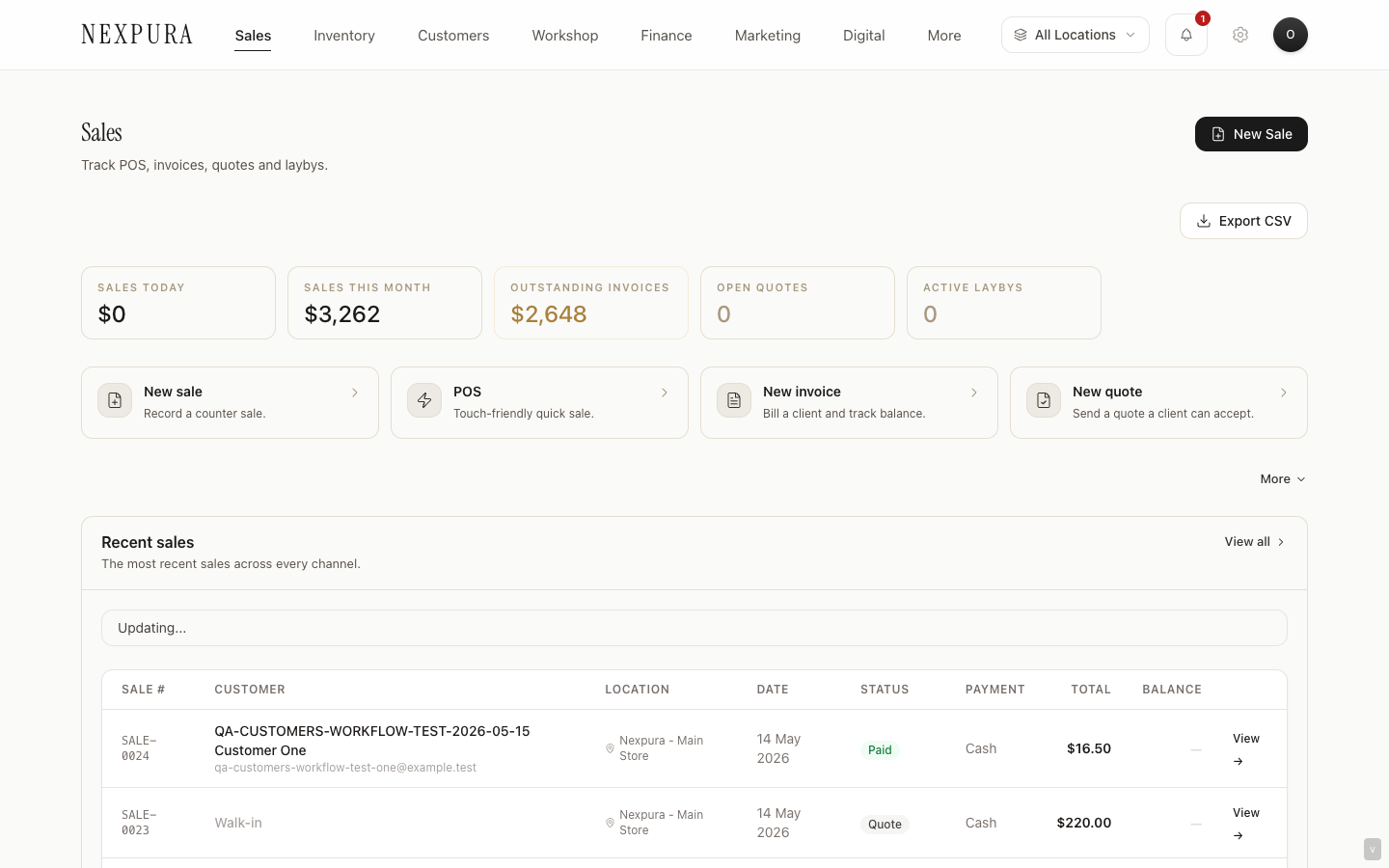The image size is (1389, 868).
Task: Click the arrow icon under View for SALE-0023
Action: pos(1239,836)
